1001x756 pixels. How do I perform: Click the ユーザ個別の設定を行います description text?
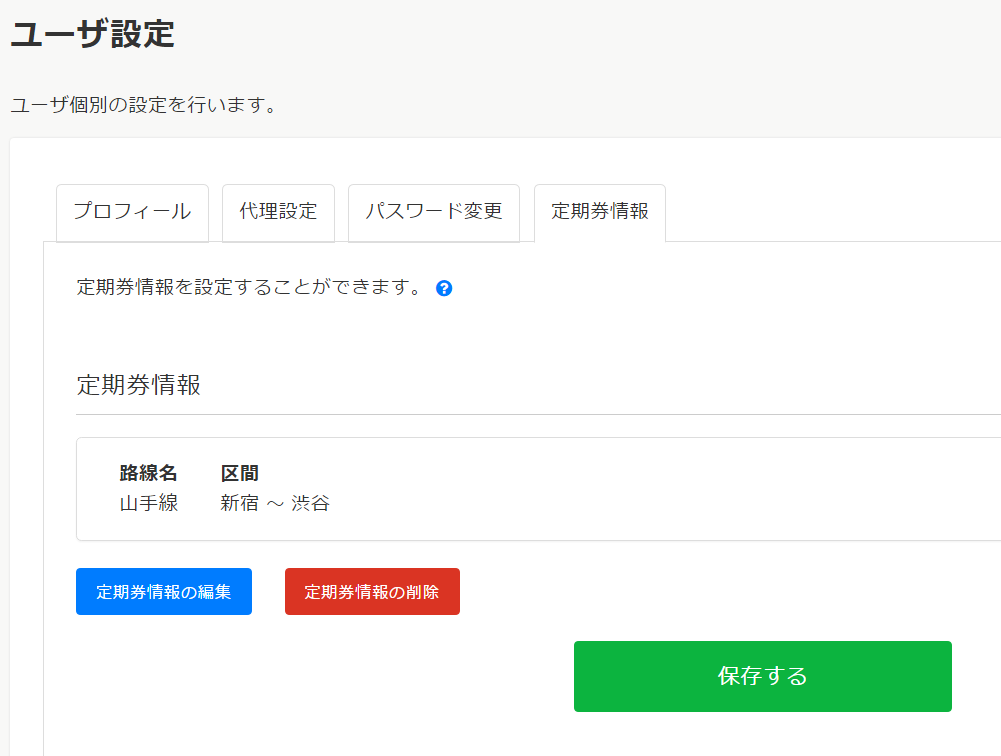tap(144, 105)
